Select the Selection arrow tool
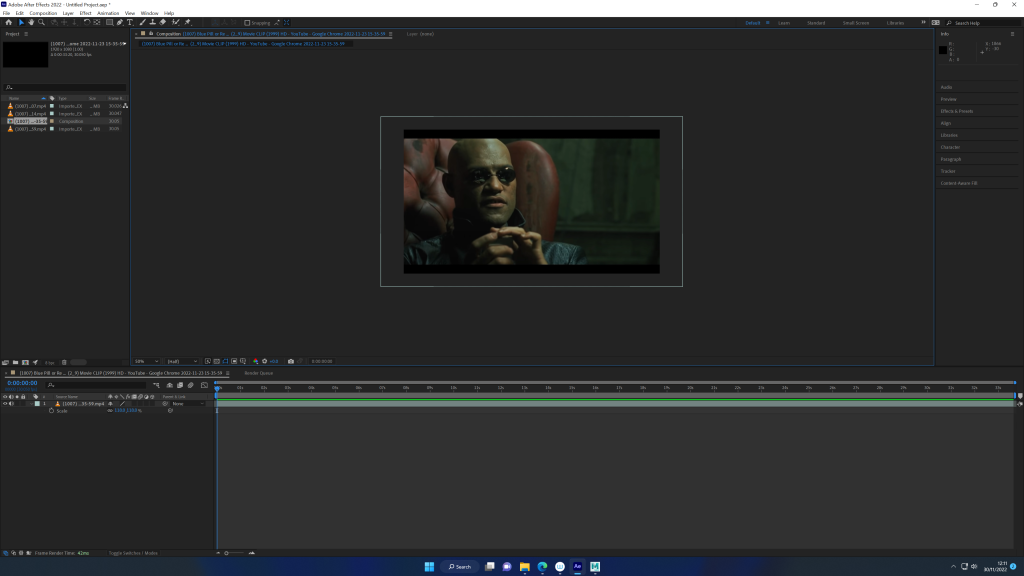The height and width of the screenshot is (576, 1024). (x=21, y=22)
